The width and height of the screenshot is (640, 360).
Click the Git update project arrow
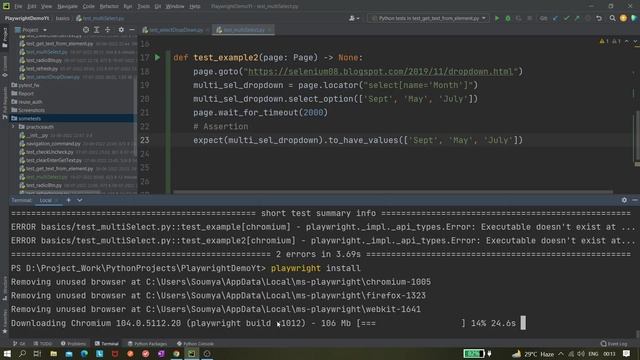(555, 18)
